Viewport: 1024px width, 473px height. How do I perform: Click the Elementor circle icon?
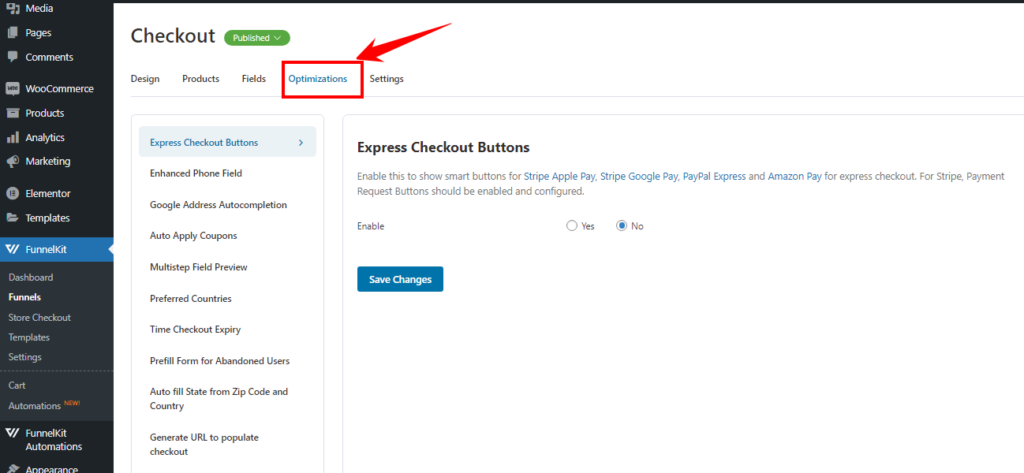click(12, 193)
